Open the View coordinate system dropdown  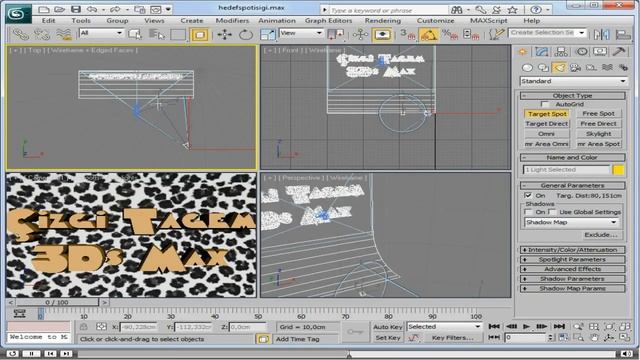coord(301,33)
